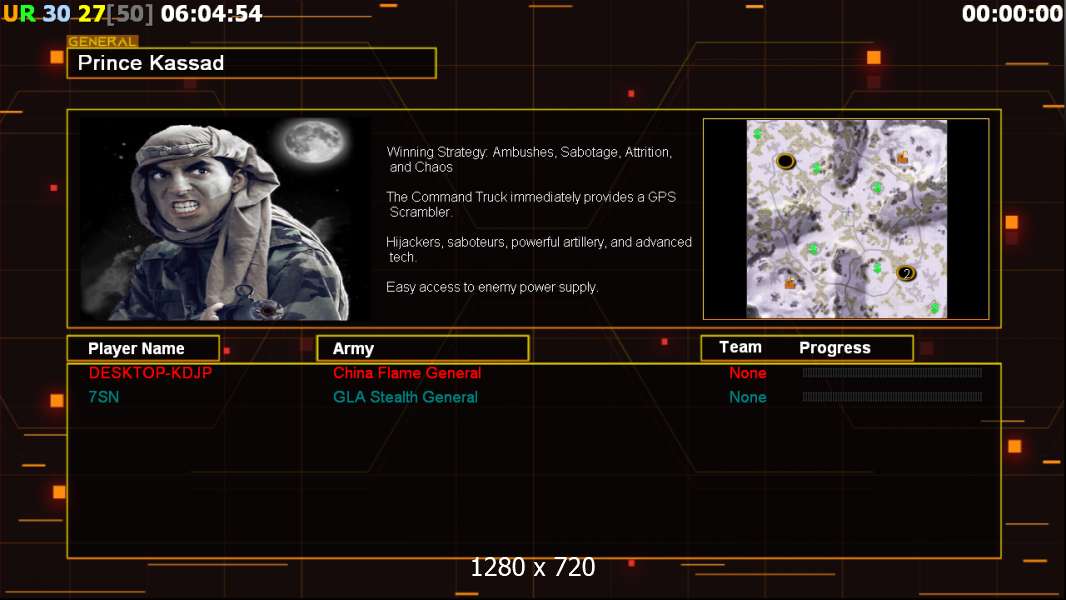The height and width of the screenshot is (600, 1066).
Task: Click the GENERAL label tag
Action: [x=102, y=41]
